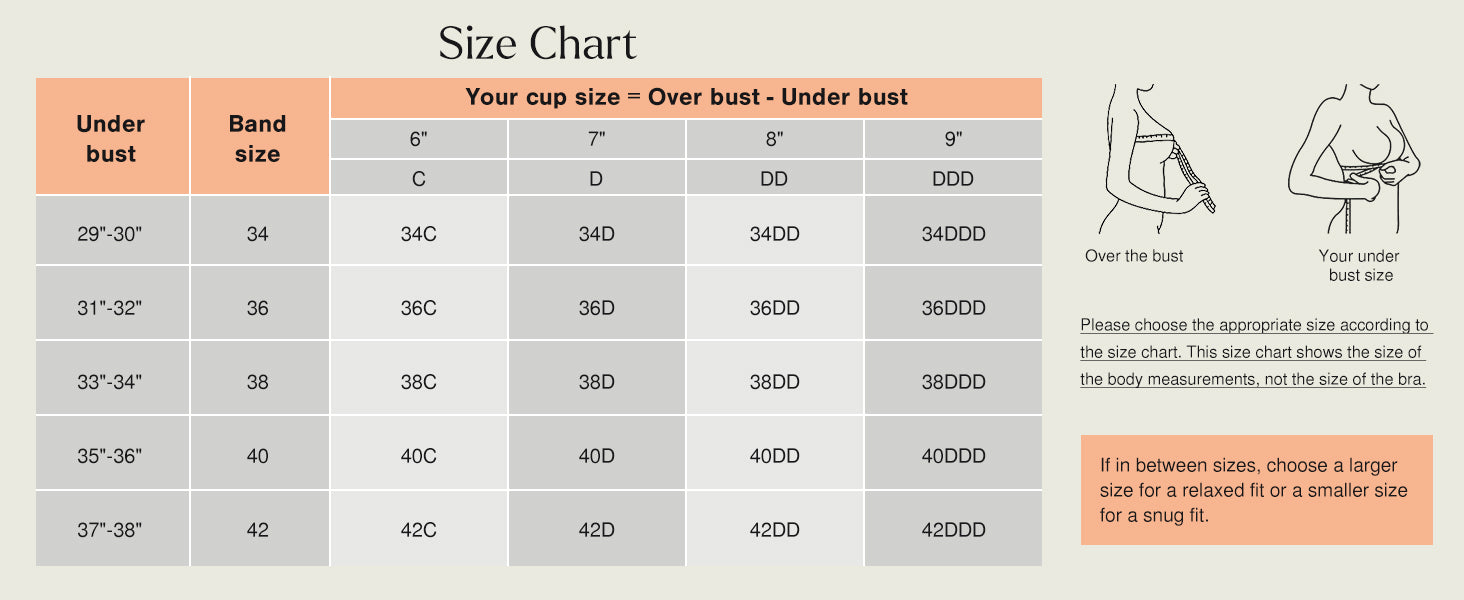Click the DDD cup column label

pyautogui.click(x=953, y=179)
